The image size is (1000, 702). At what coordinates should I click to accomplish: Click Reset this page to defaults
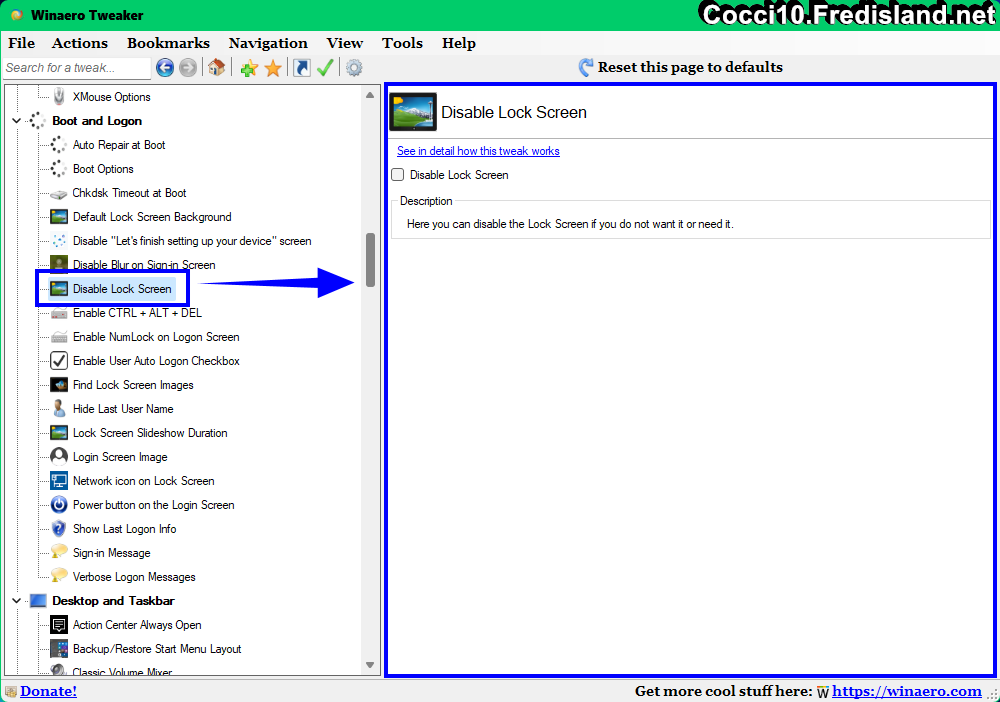(680, 67)
